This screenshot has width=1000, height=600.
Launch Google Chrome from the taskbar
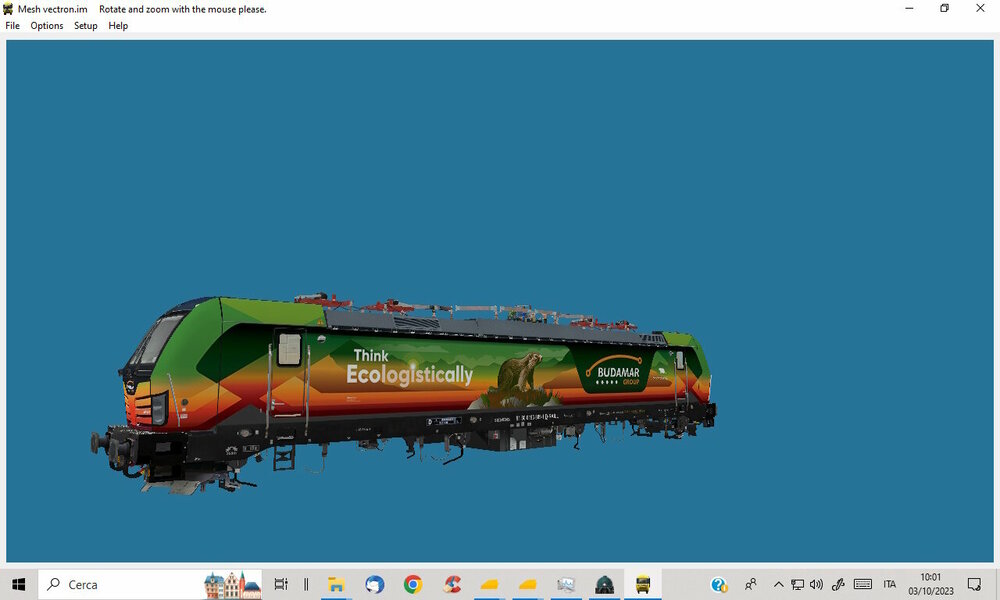[413, 584]
